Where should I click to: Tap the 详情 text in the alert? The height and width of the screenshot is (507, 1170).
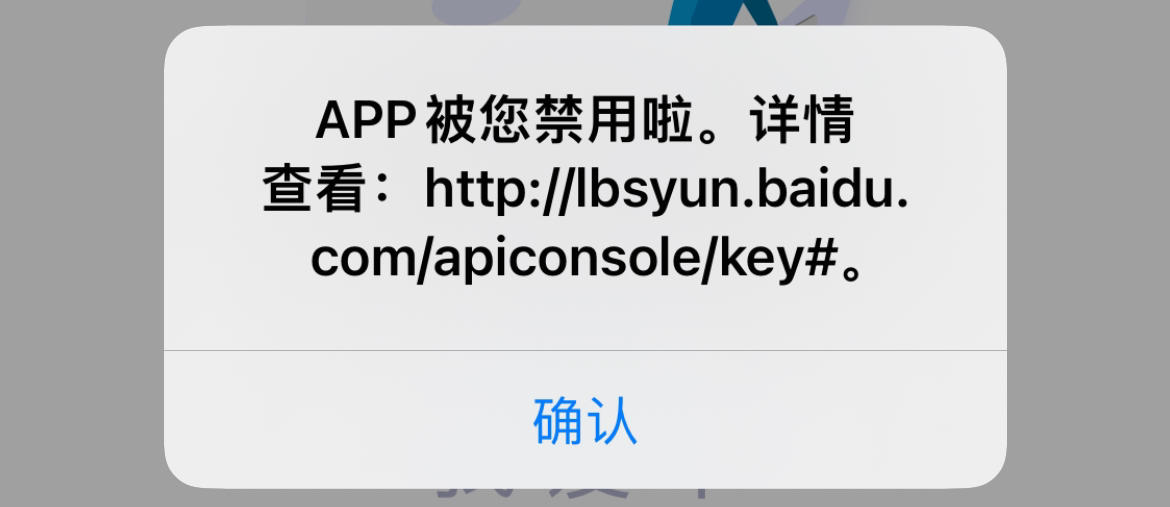[801, 122]
